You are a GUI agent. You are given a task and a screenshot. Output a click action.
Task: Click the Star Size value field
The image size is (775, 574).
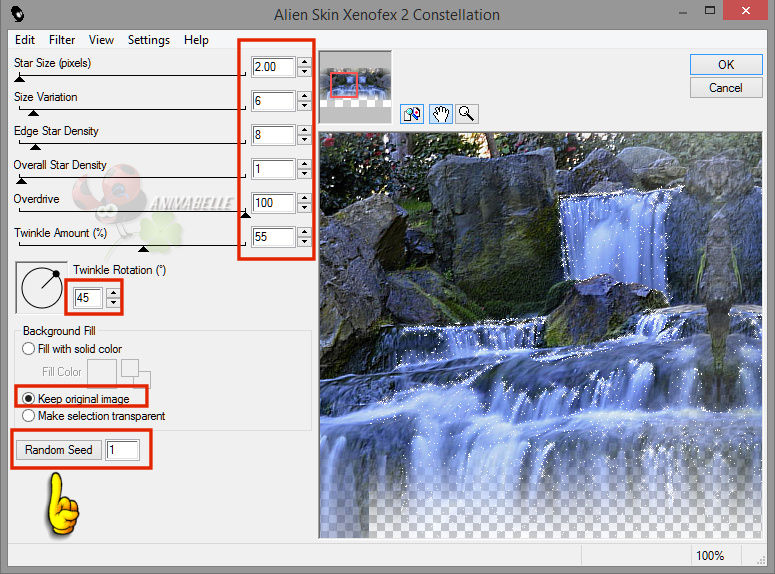click(273, 67)
